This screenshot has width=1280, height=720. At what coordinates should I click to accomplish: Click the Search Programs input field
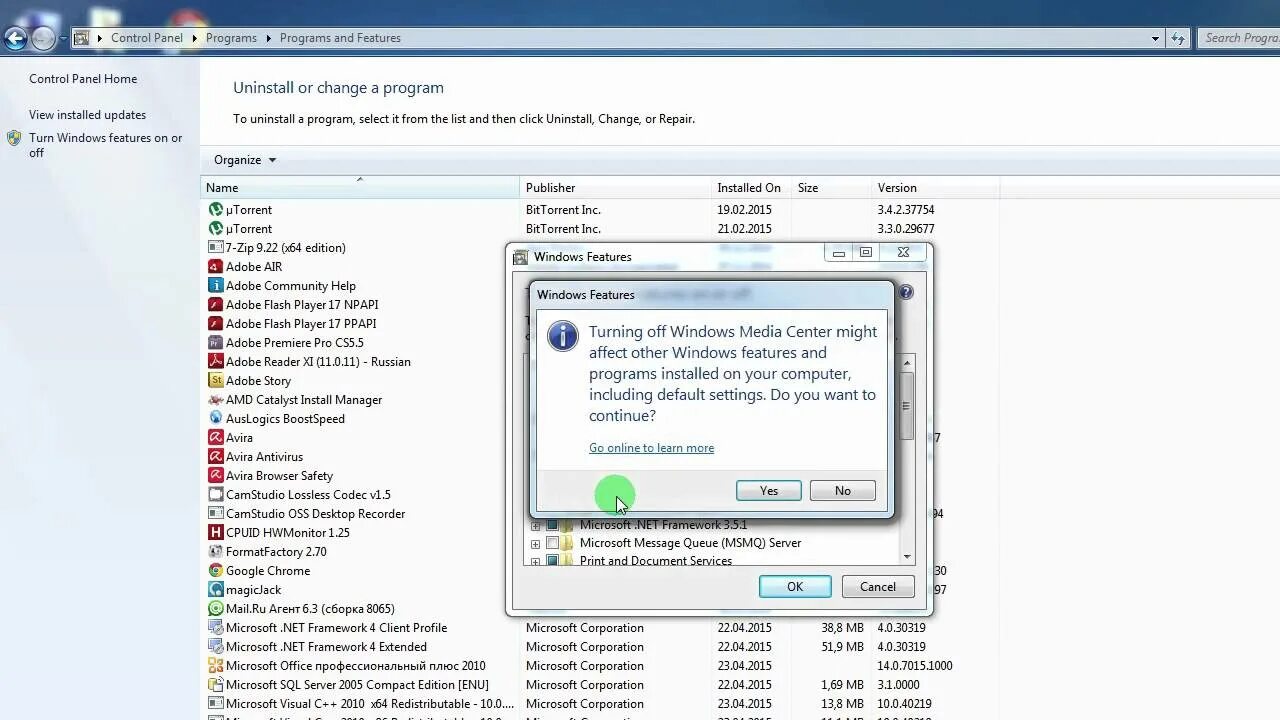pyautogui.click(x=1240, y=38)
